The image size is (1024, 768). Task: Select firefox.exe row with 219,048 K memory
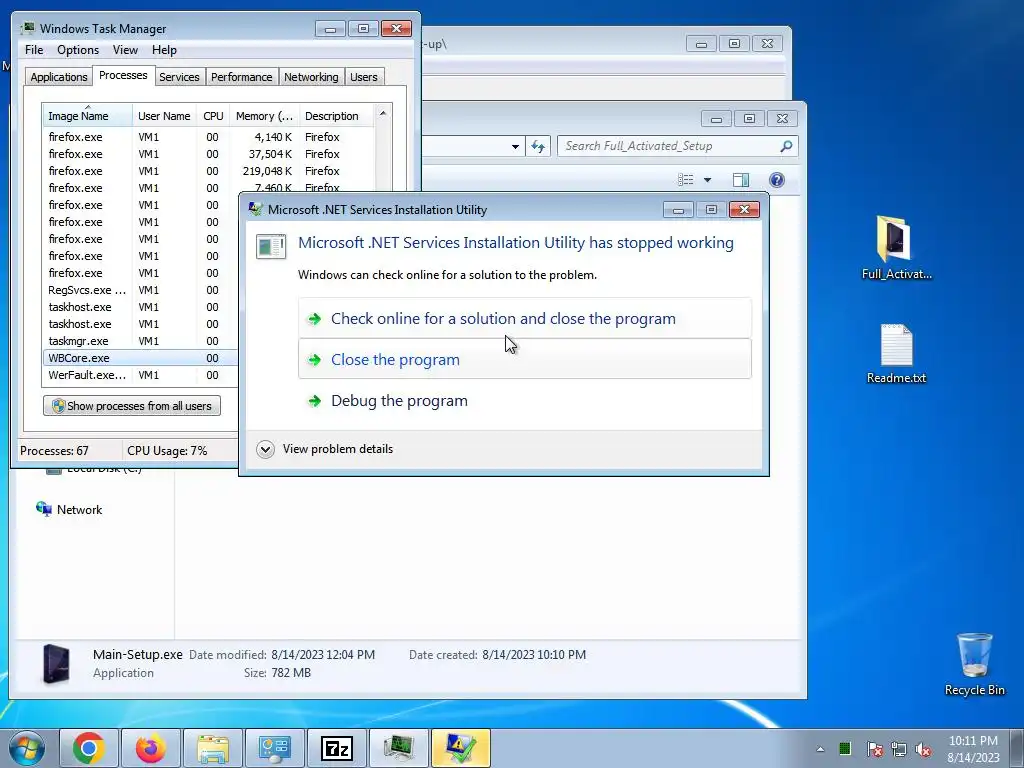pos(209,171)
